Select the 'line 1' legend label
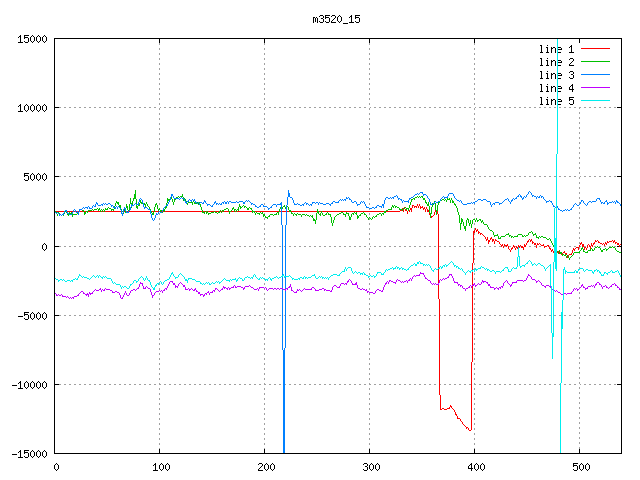 tap(557, 48)
